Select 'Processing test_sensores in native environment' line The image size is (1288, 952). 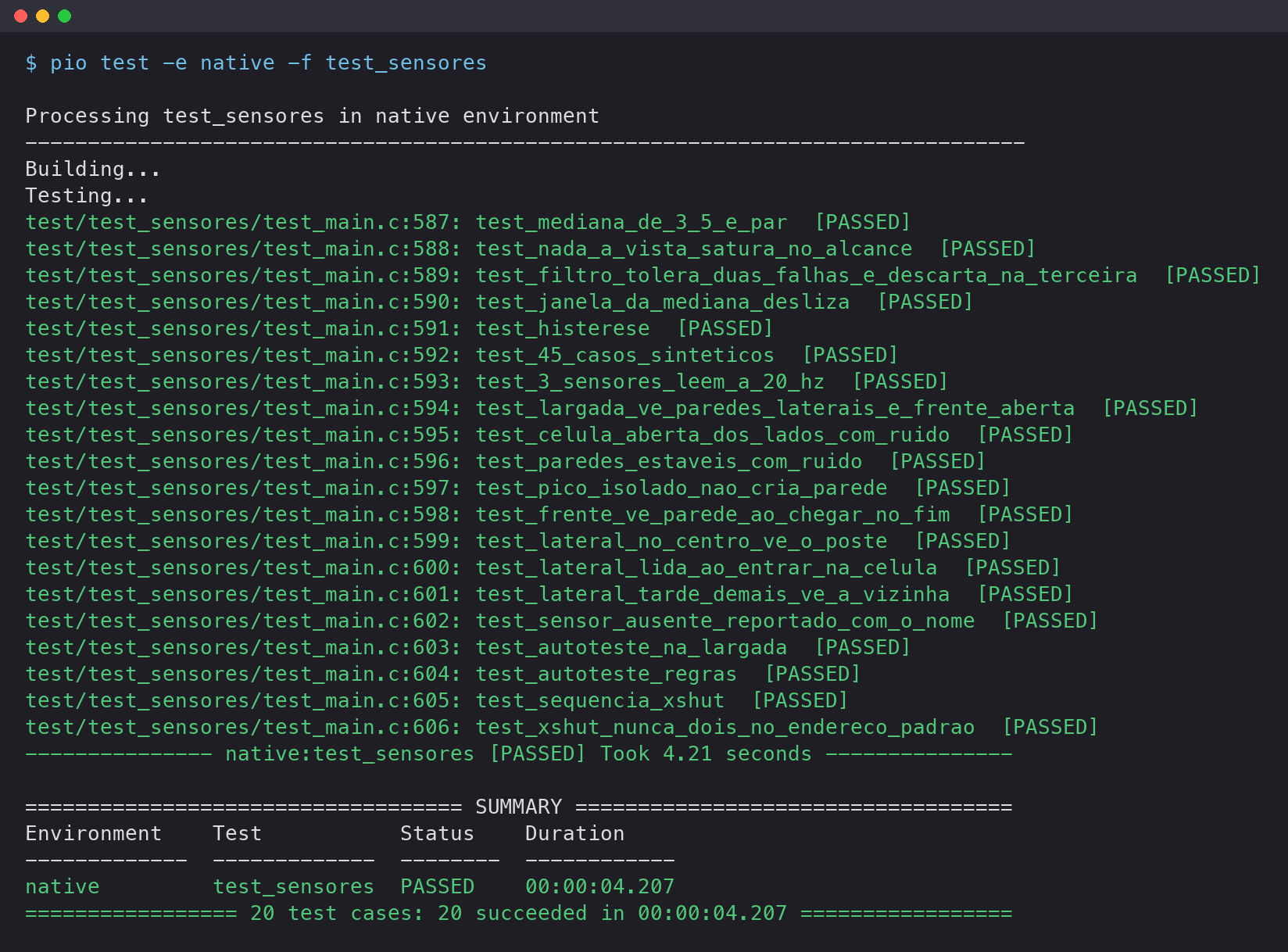313,116
